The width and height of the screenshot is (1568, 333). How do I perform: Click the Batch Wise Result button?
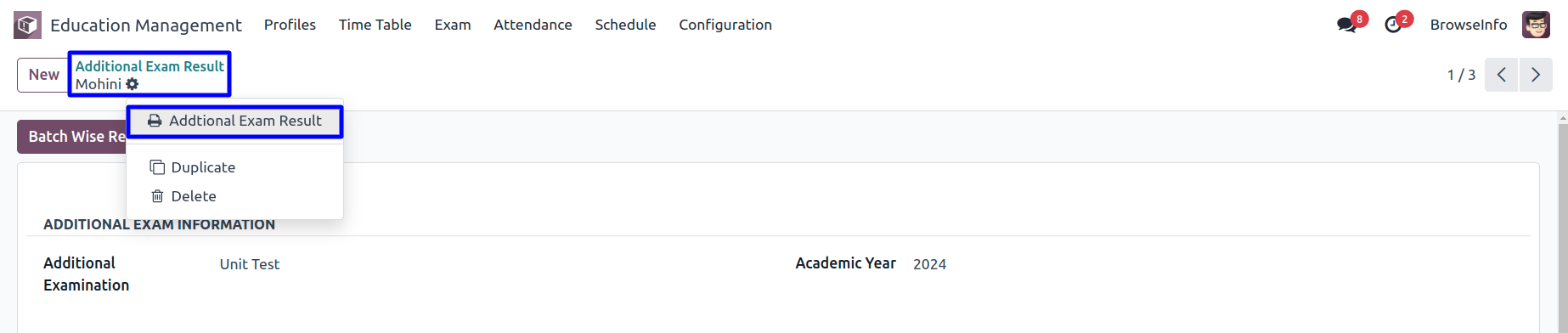point(72,137)
